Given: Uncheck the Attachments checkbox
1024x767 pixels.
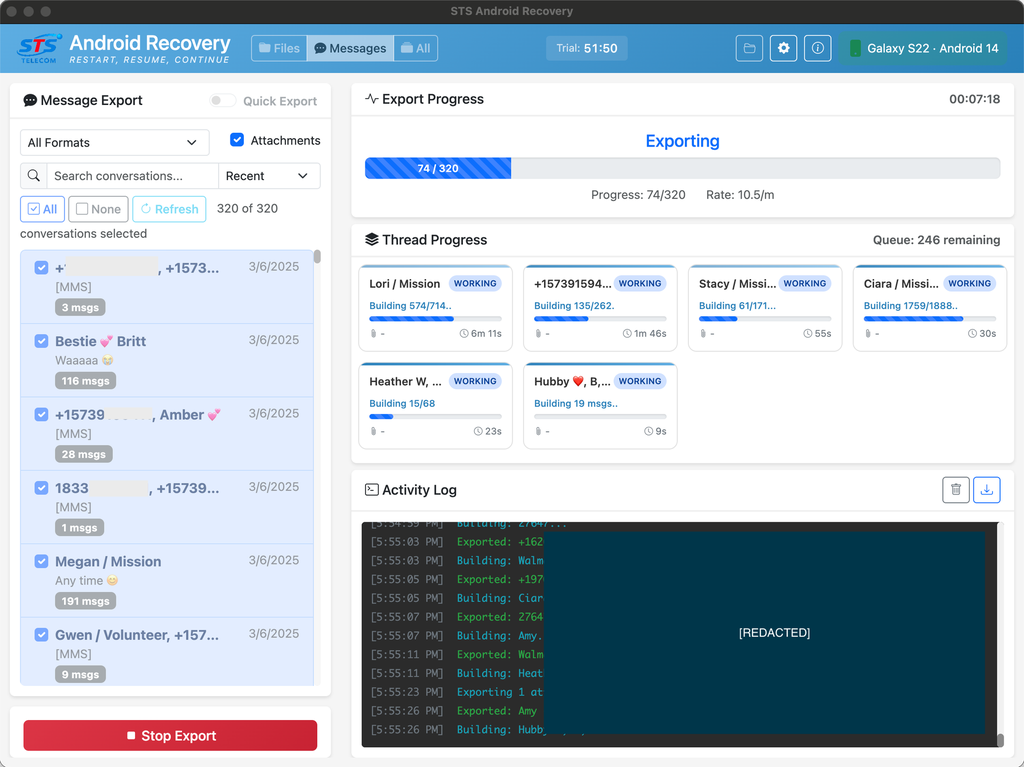Looking at the screenshot, I should 237,140.
